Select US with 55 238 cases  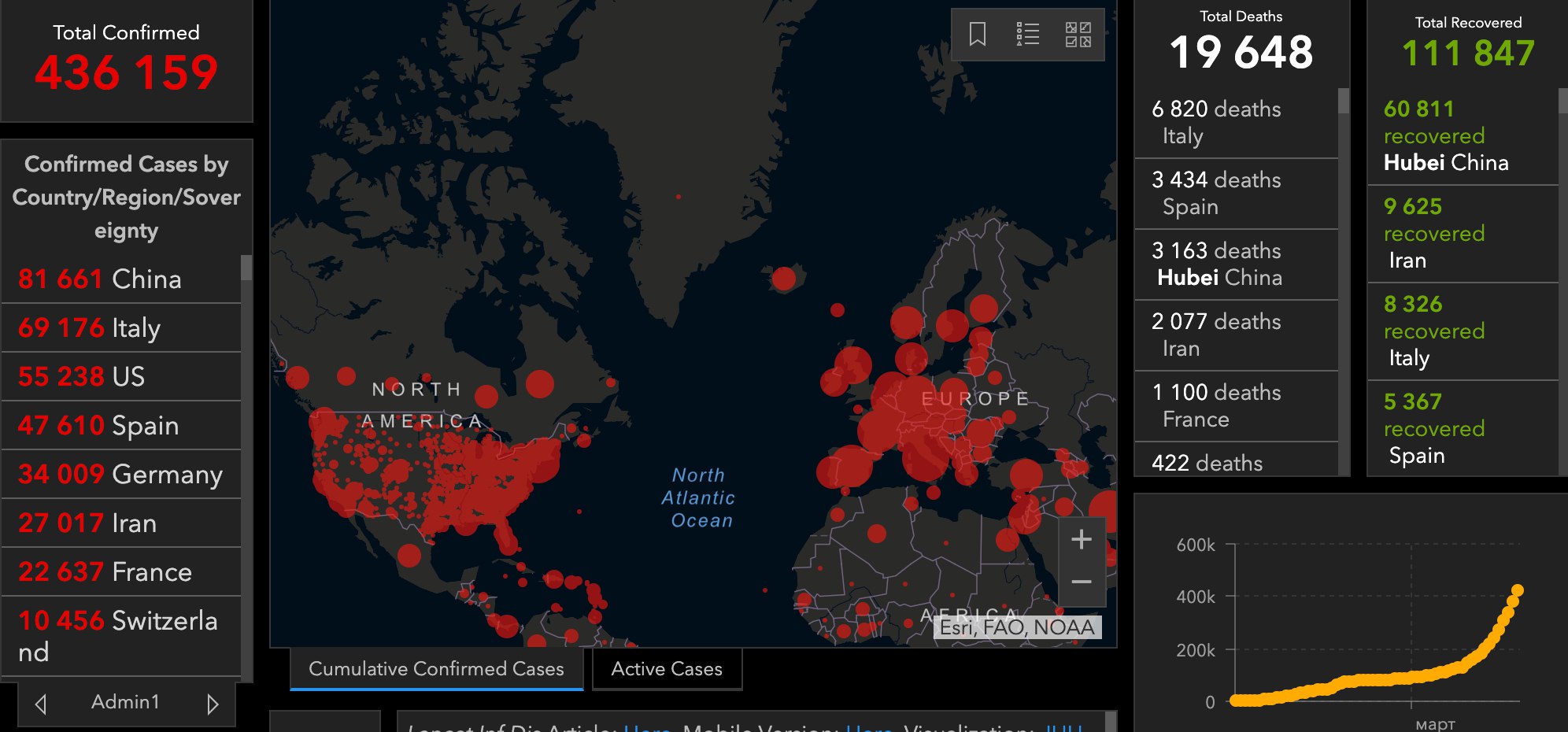pyautogui.click(x=121, y=377)
